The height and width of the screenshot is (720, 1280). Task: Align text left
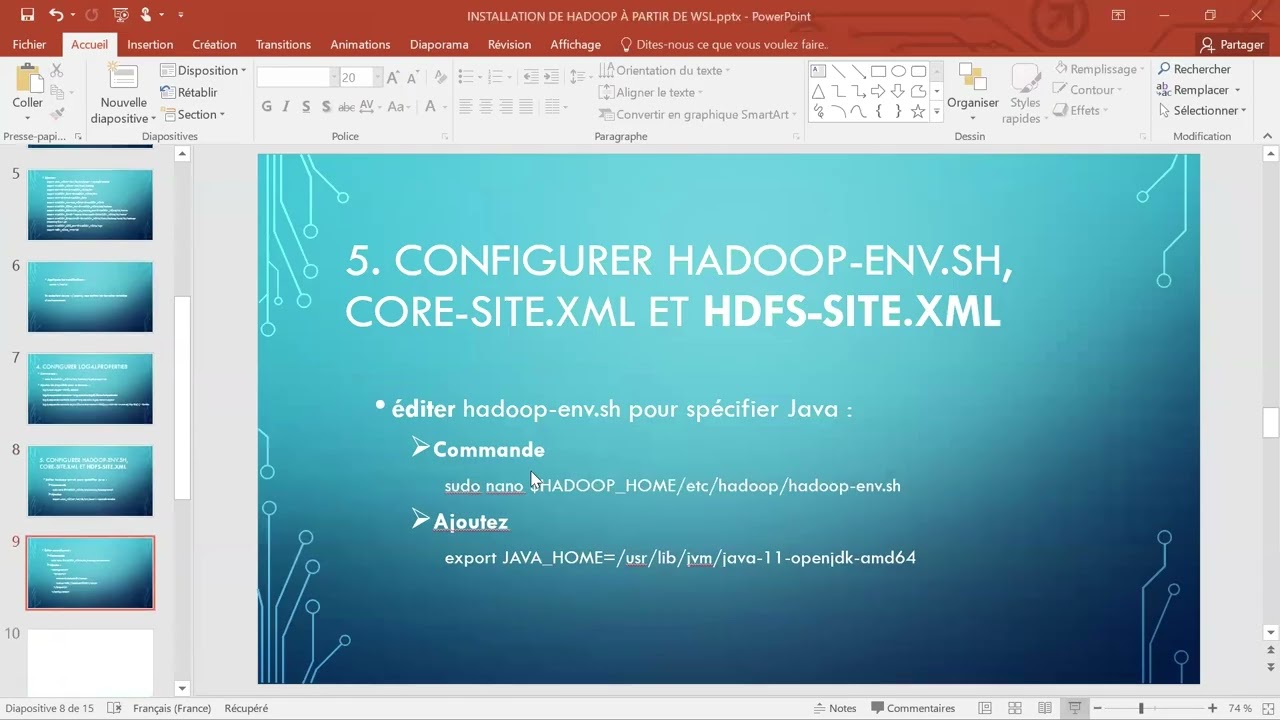click(x=465, y=107)
